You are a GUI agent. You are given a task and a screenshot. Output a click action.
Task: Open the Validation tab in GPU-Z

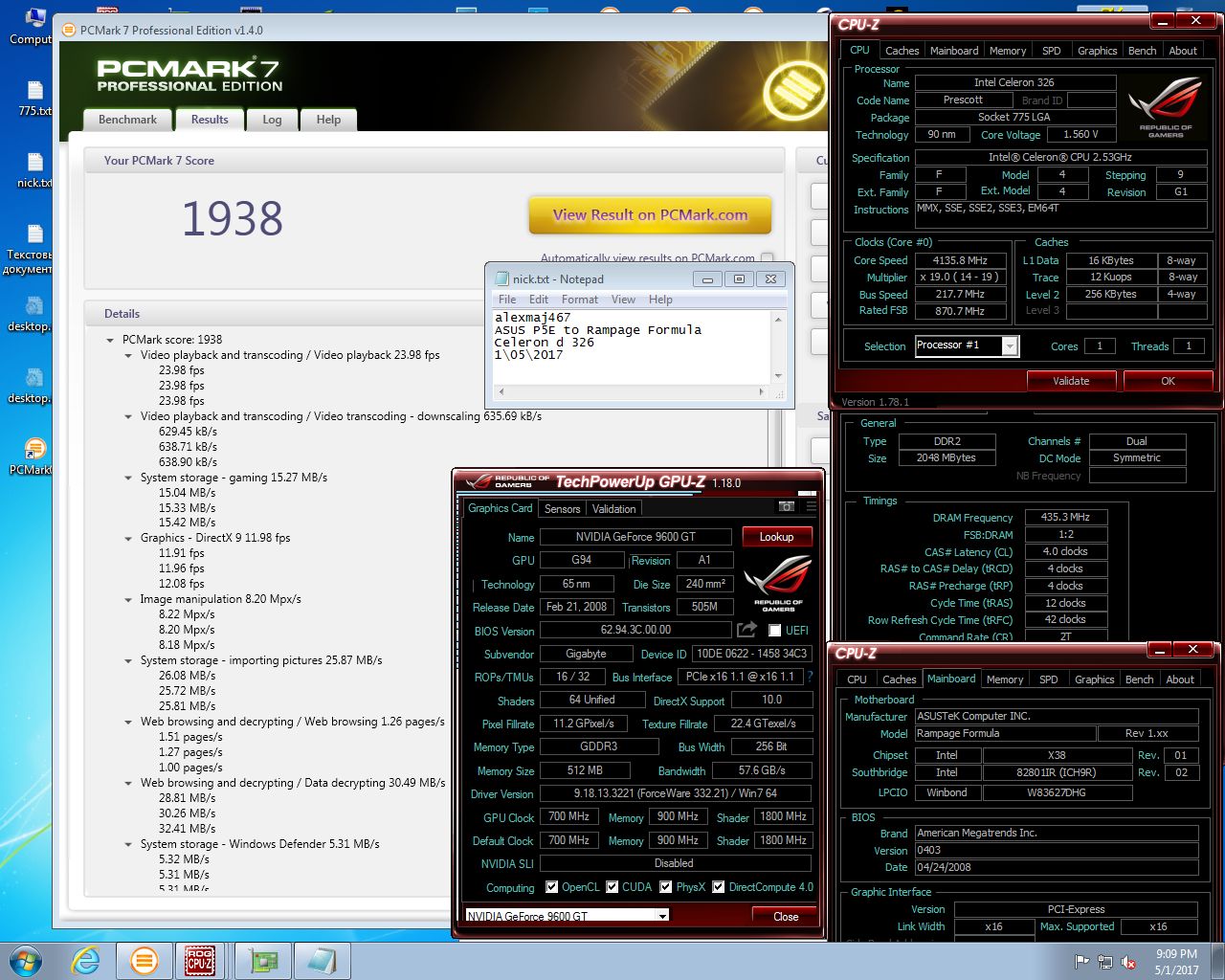click(613, 509)
